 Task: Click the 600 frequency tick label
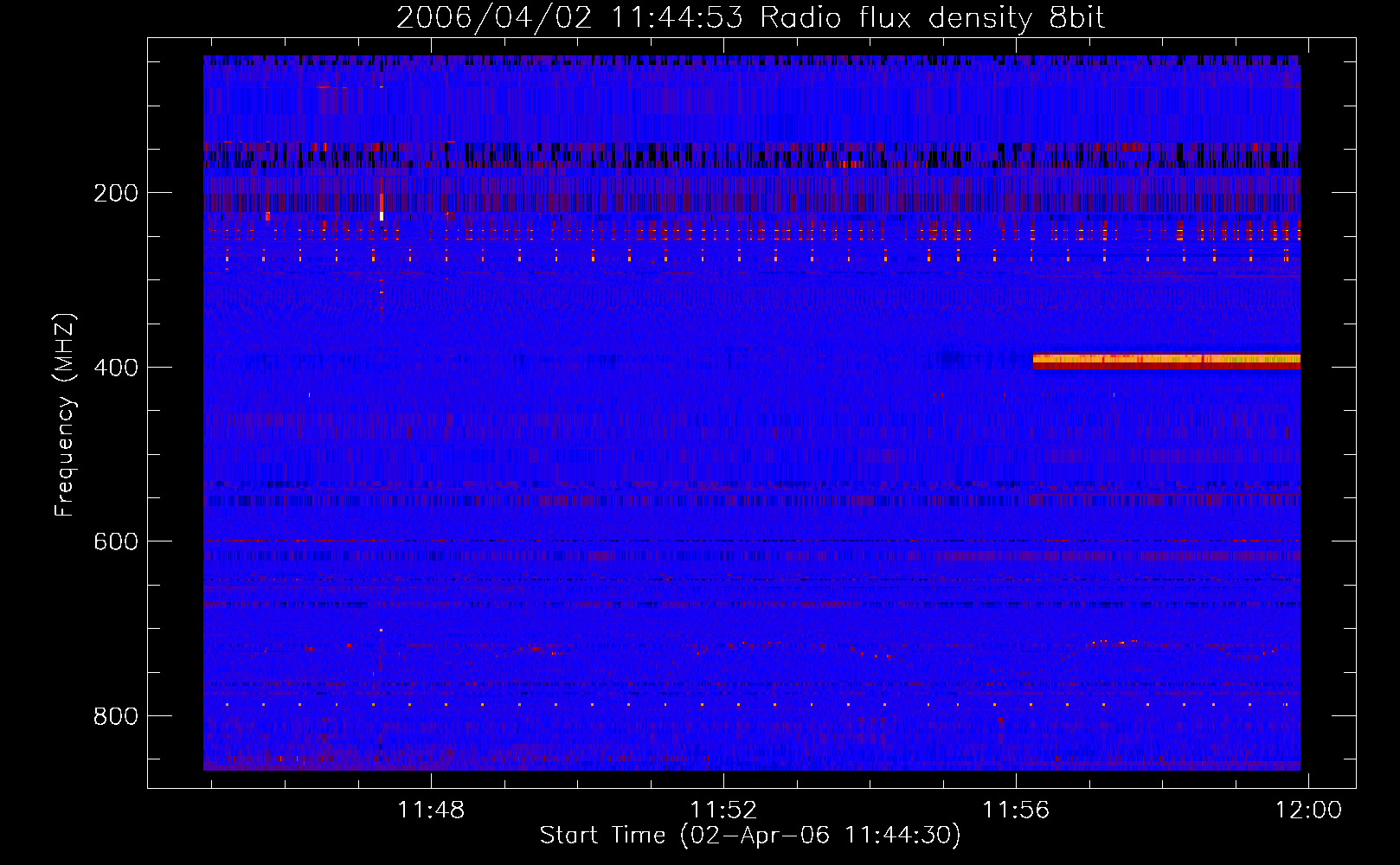pyautogui.click(x=116, y=541)
